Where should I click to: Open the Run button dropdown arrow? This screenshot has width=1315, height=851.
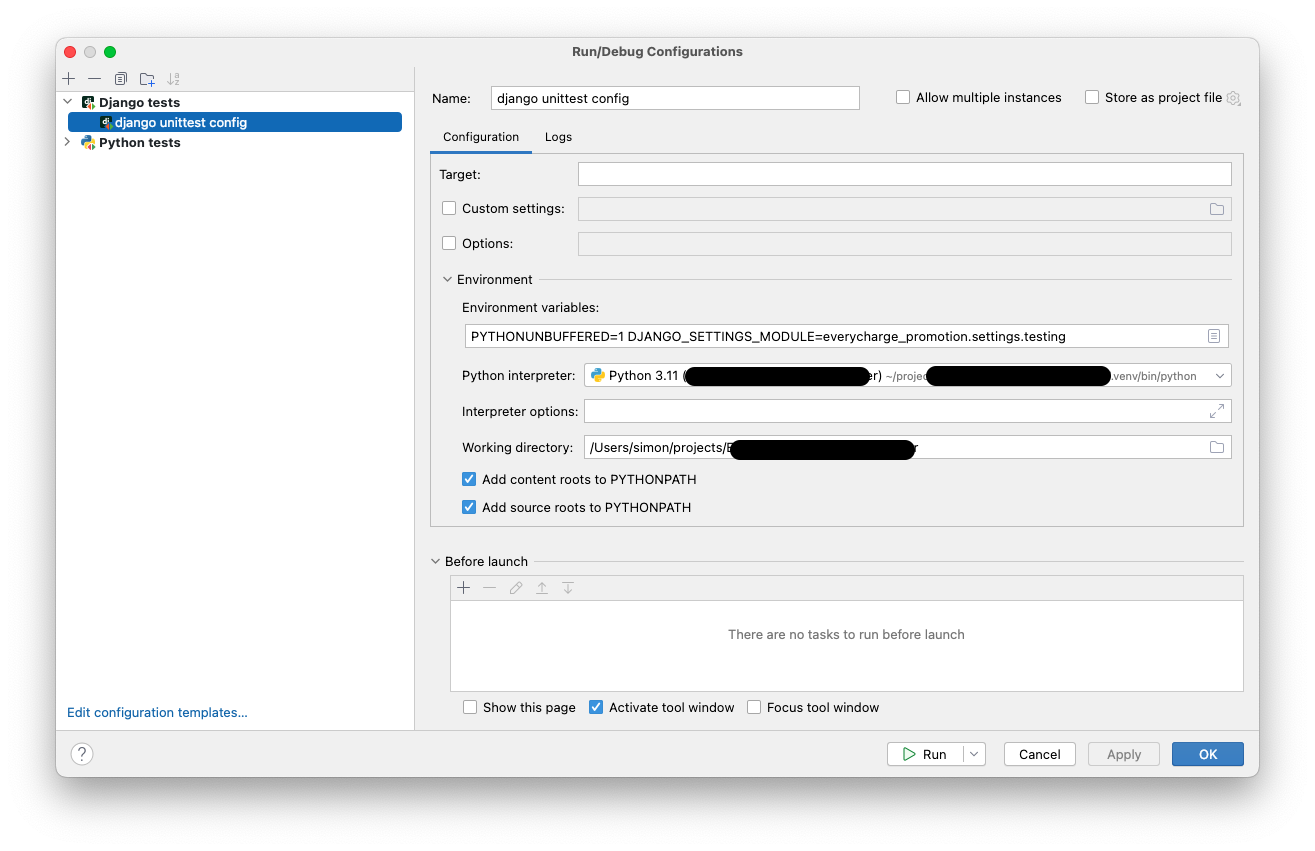point(975,754)
